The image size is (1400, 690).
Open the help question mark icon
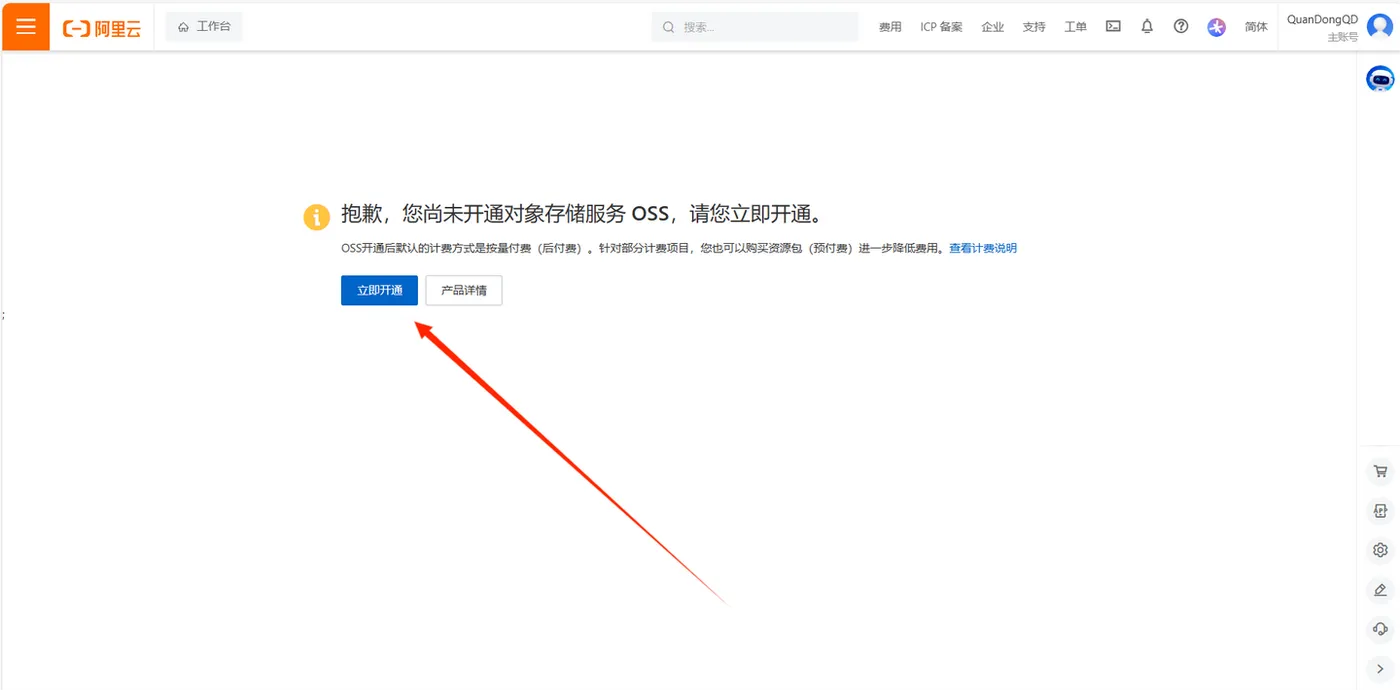tap(1181, 27)
